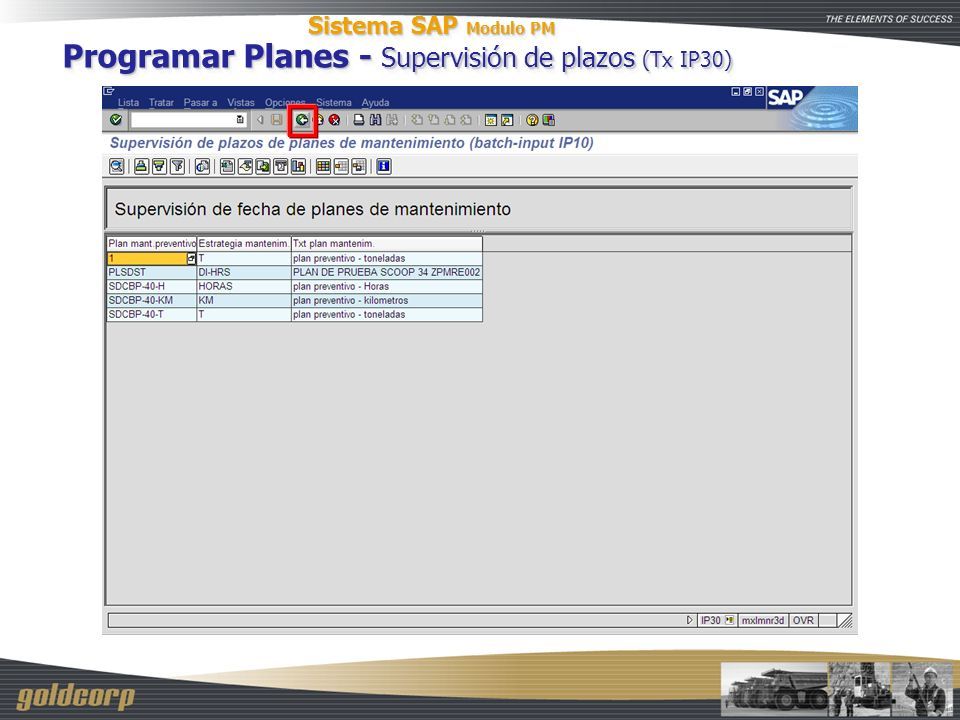This screenshot has width=960, height=720.
Task: Click the Customize Local Layout icon
Action: (x=549, y=120)
